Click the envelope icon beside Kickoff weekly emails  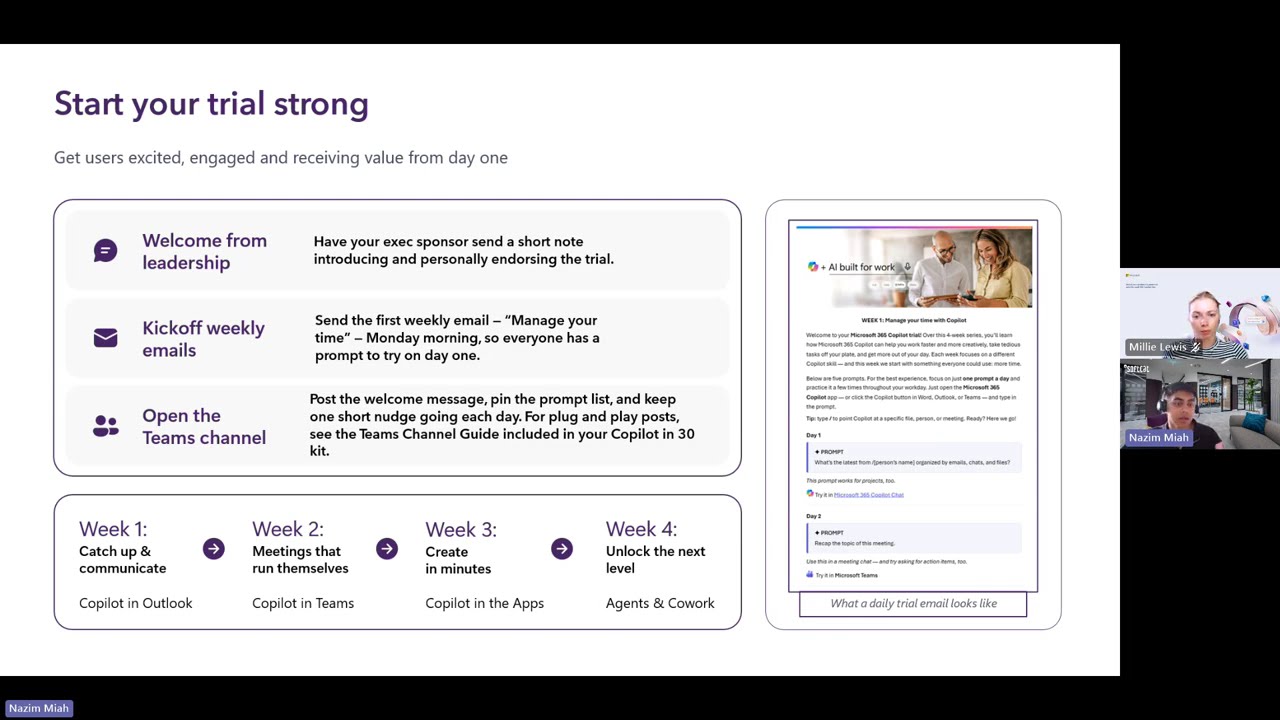coord(105,338)
